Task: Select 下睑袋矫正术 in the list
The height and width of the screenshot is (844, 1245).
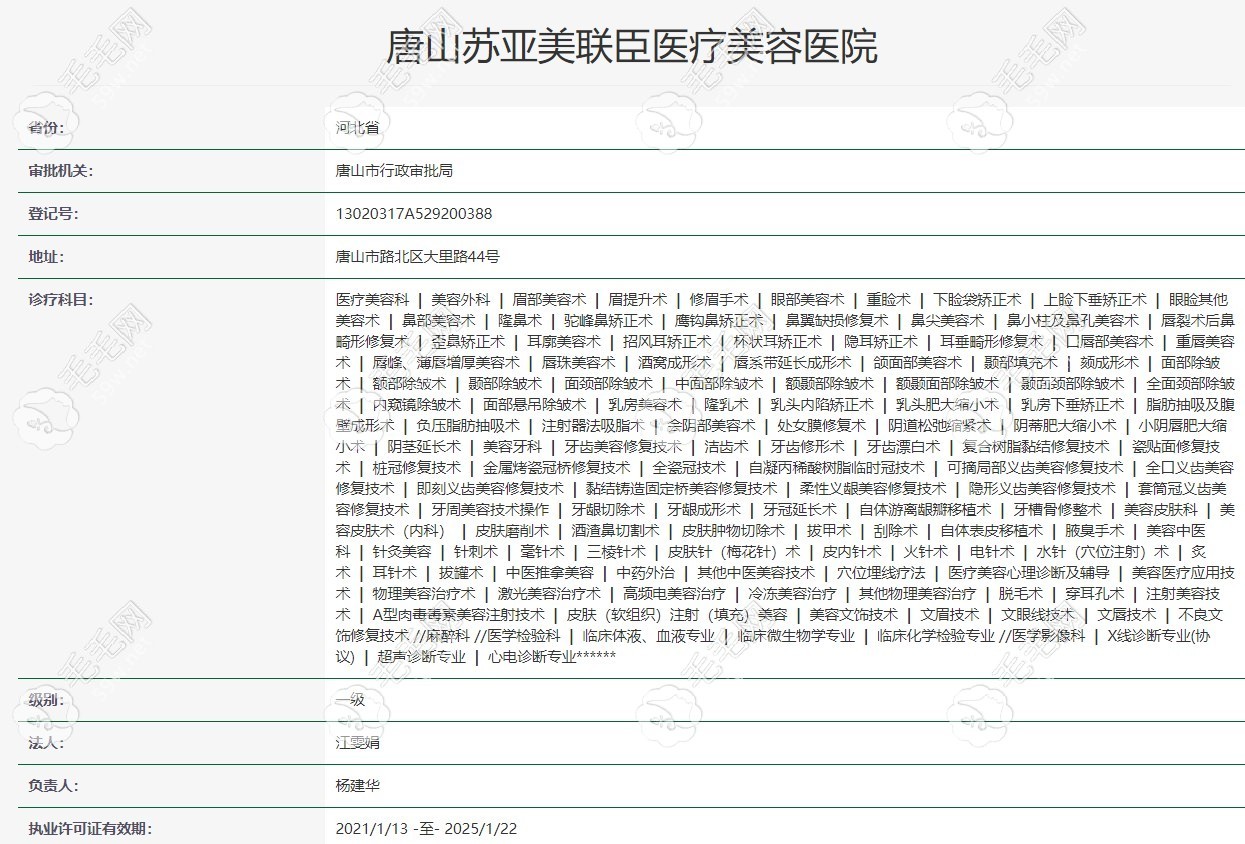Action: pyautogui.click(x=977, y=300)
